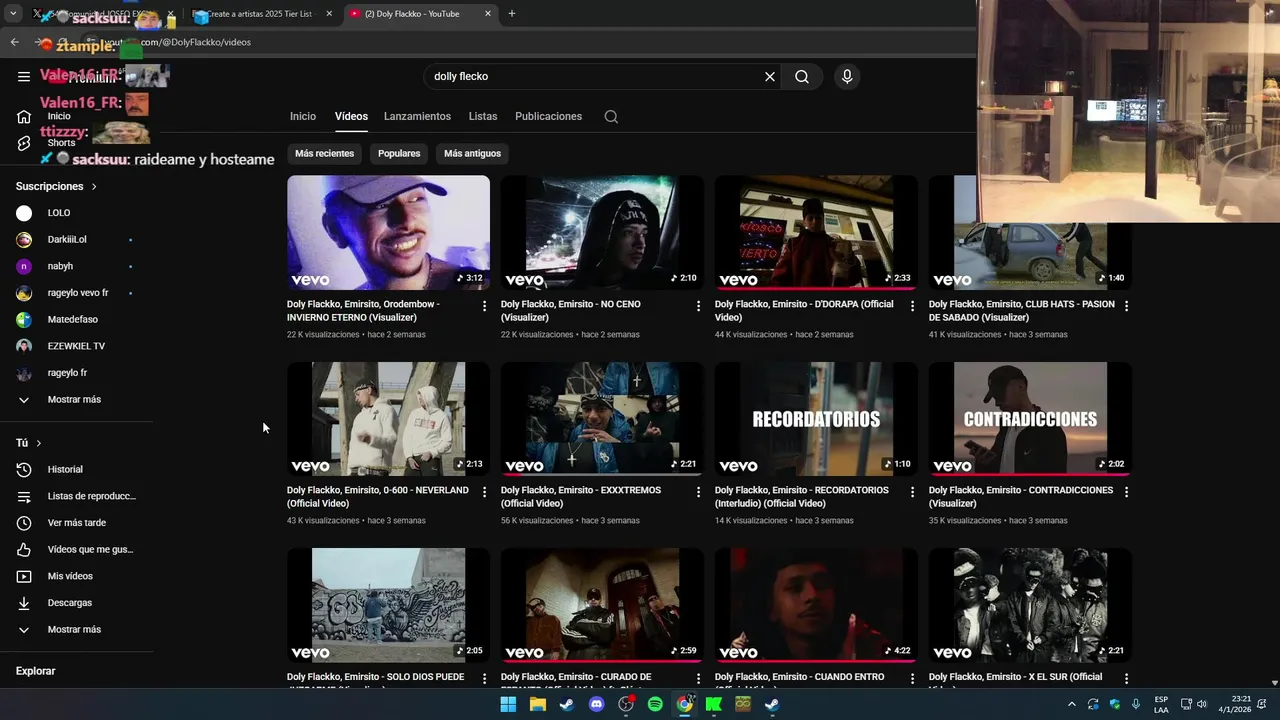Image resolution: width=1280 pixels, height=720 pixels.
Task: Play SOLO DIOS PUEDE graffiti thumbnail
Action: 388,605
